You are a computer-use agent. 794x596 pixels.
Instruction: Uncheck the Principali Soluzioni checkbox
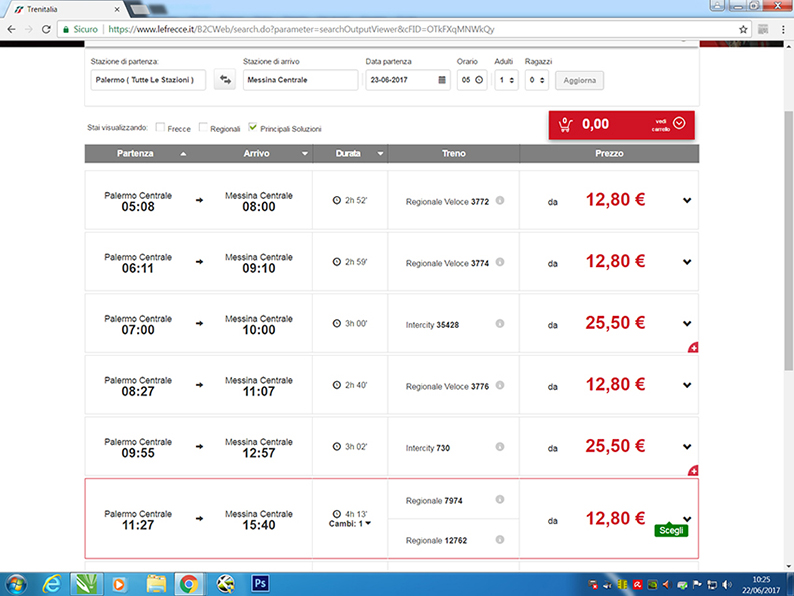coord(252,127)
